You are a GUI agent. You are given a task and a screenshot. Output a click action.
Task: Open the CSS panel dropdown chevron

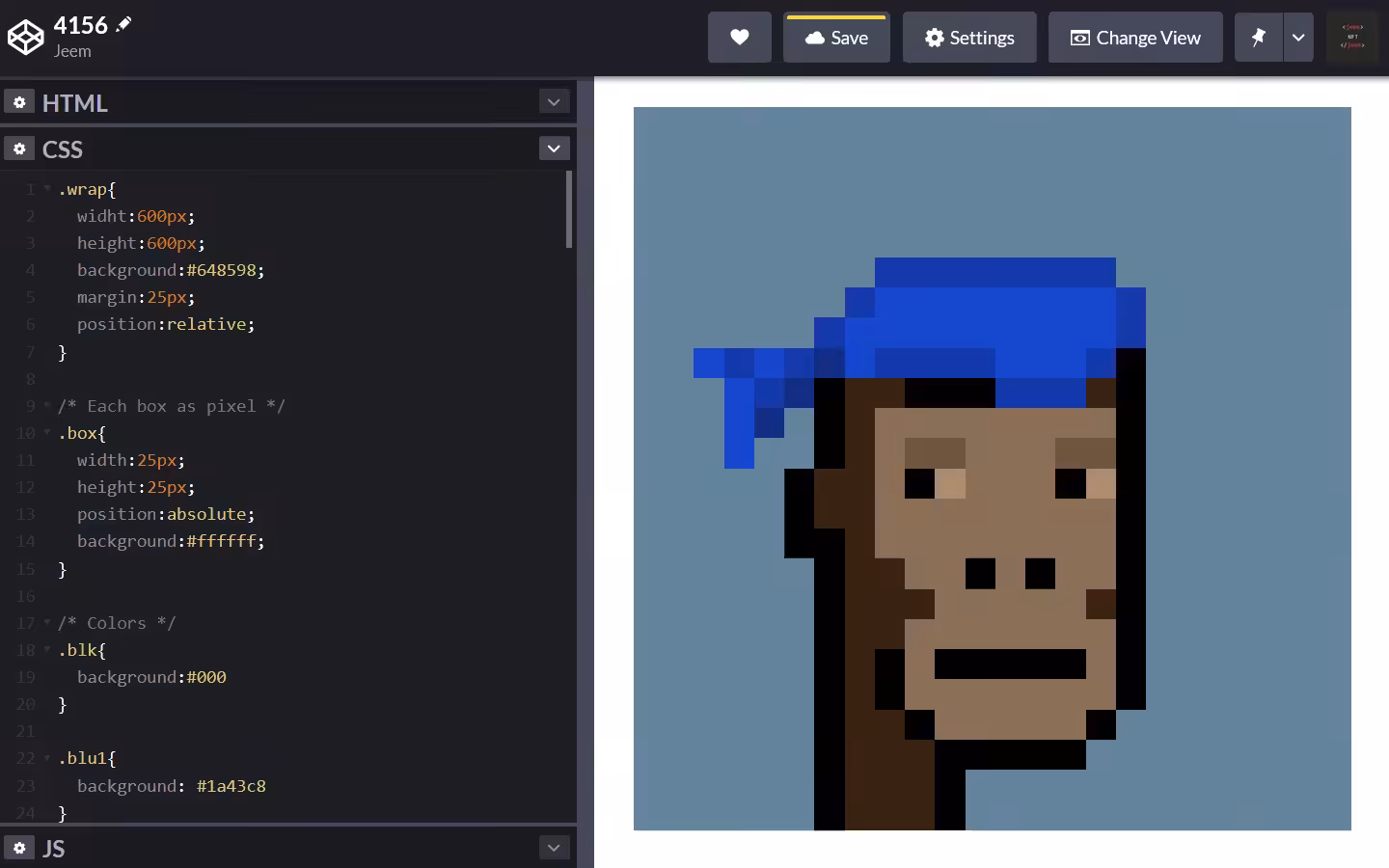554,149
